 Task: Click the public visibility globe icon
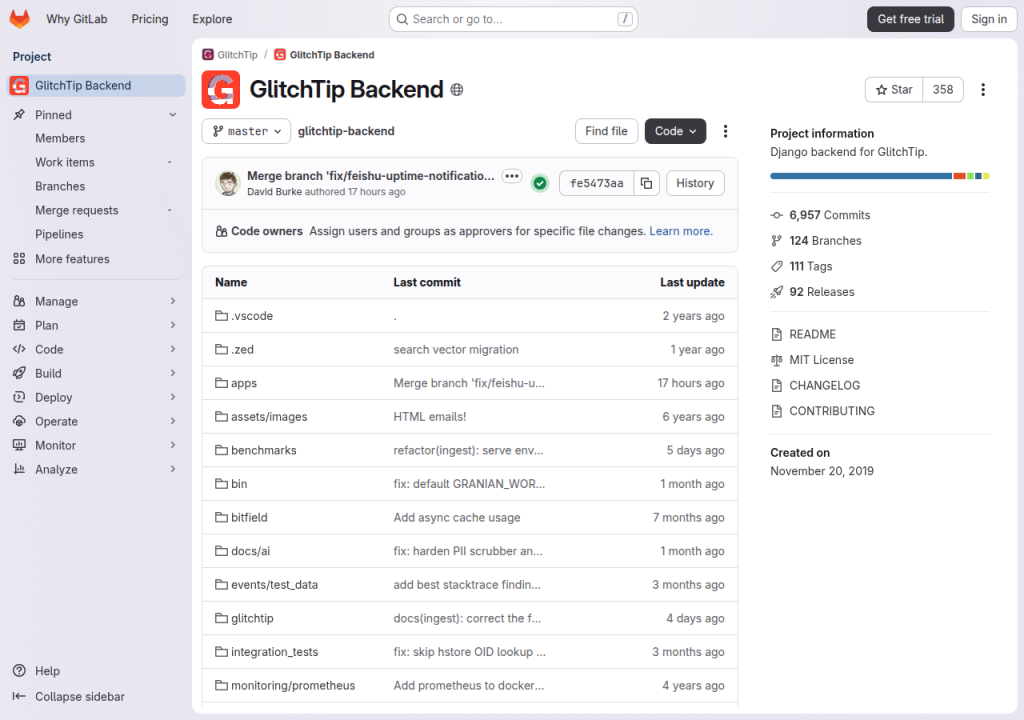457,90
